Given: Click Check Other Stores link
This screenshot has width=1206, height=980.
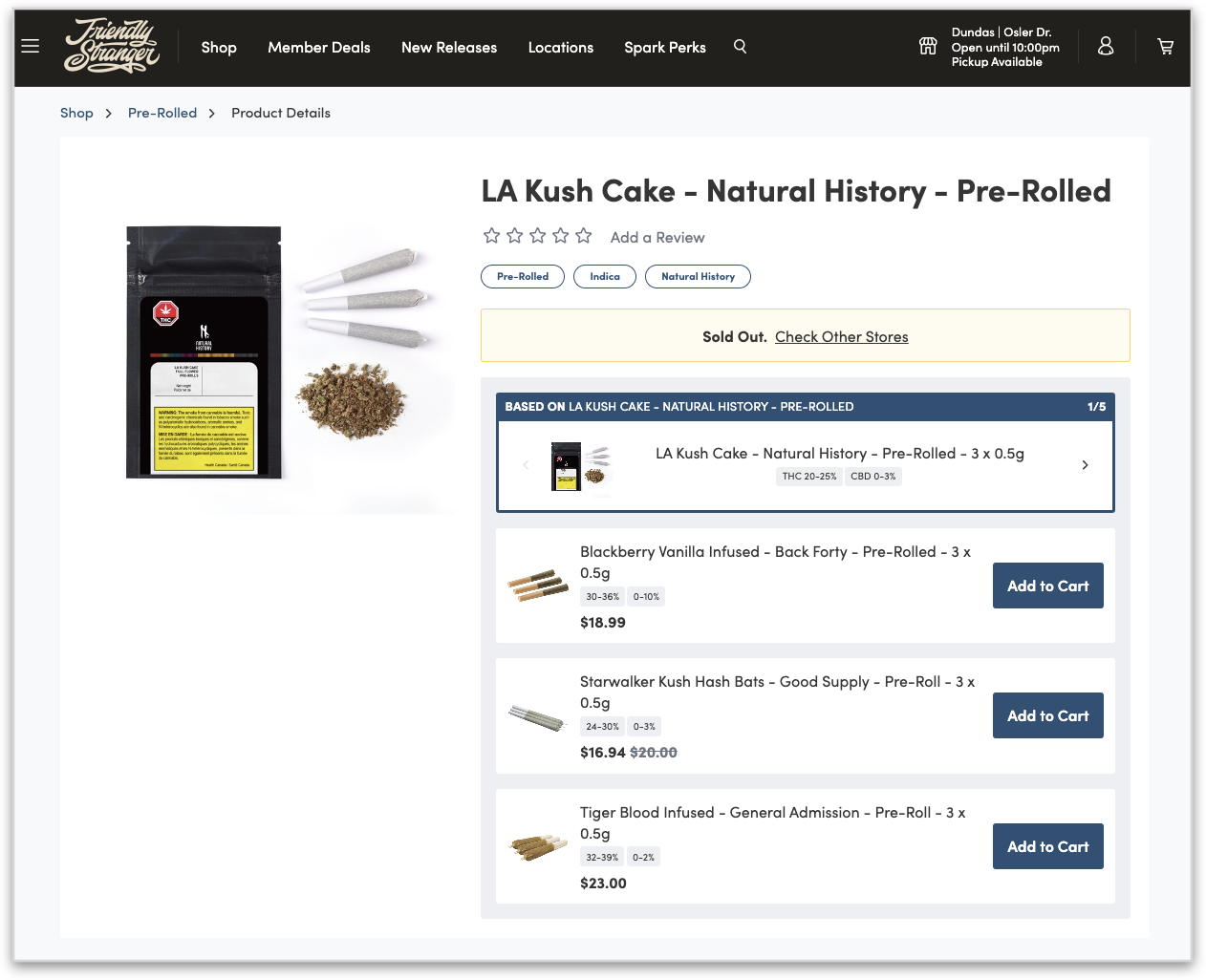Looking at the screenshot, I should [842, 336].
